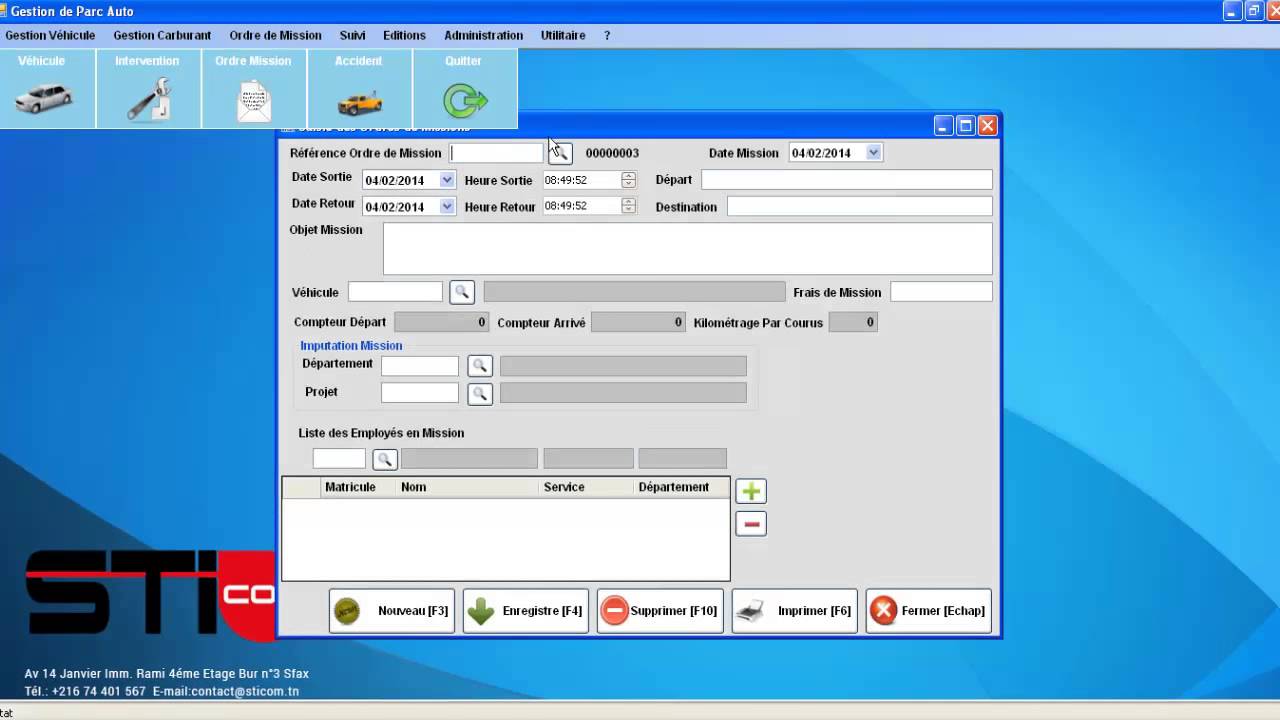This screenshot has height=720, width=1280.
Task: Open the Suivi menu
Action: coord(352,35)
